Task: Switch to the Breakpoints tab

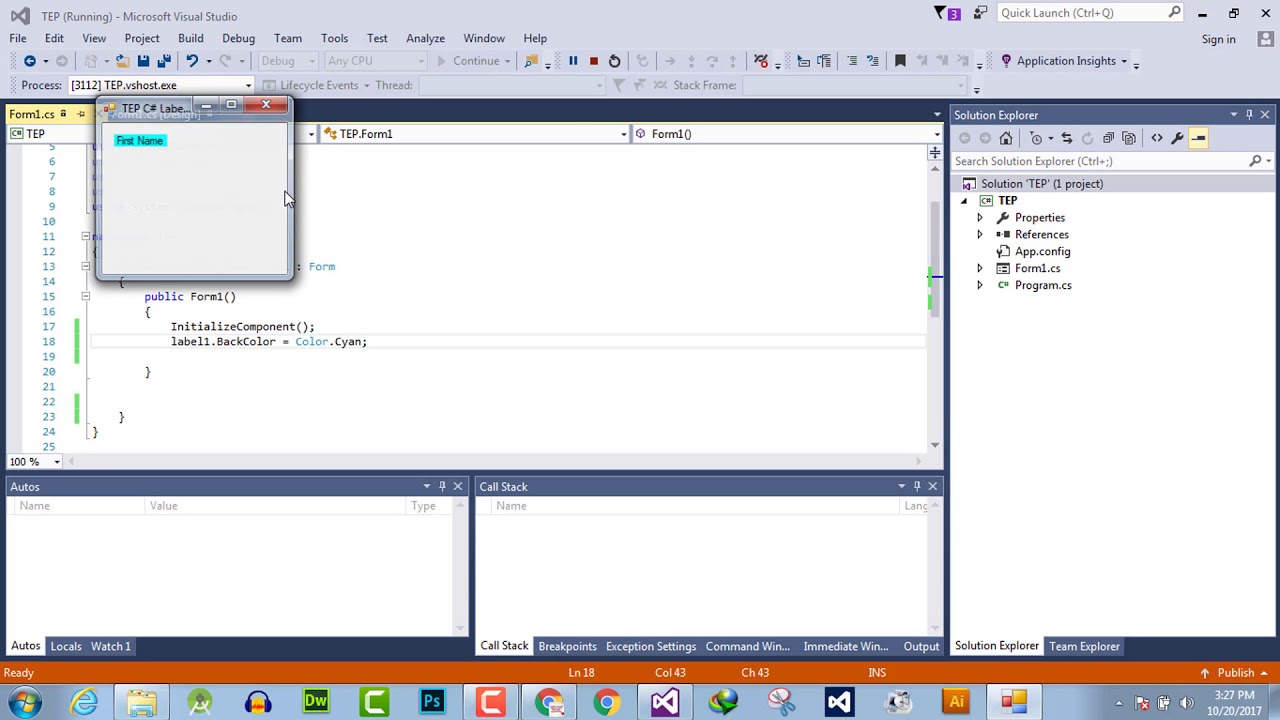Action: [x=567, y=646]
